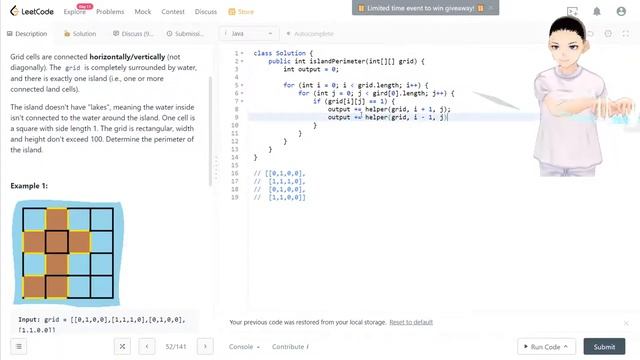Go to Problems page

tap(110, 12)
